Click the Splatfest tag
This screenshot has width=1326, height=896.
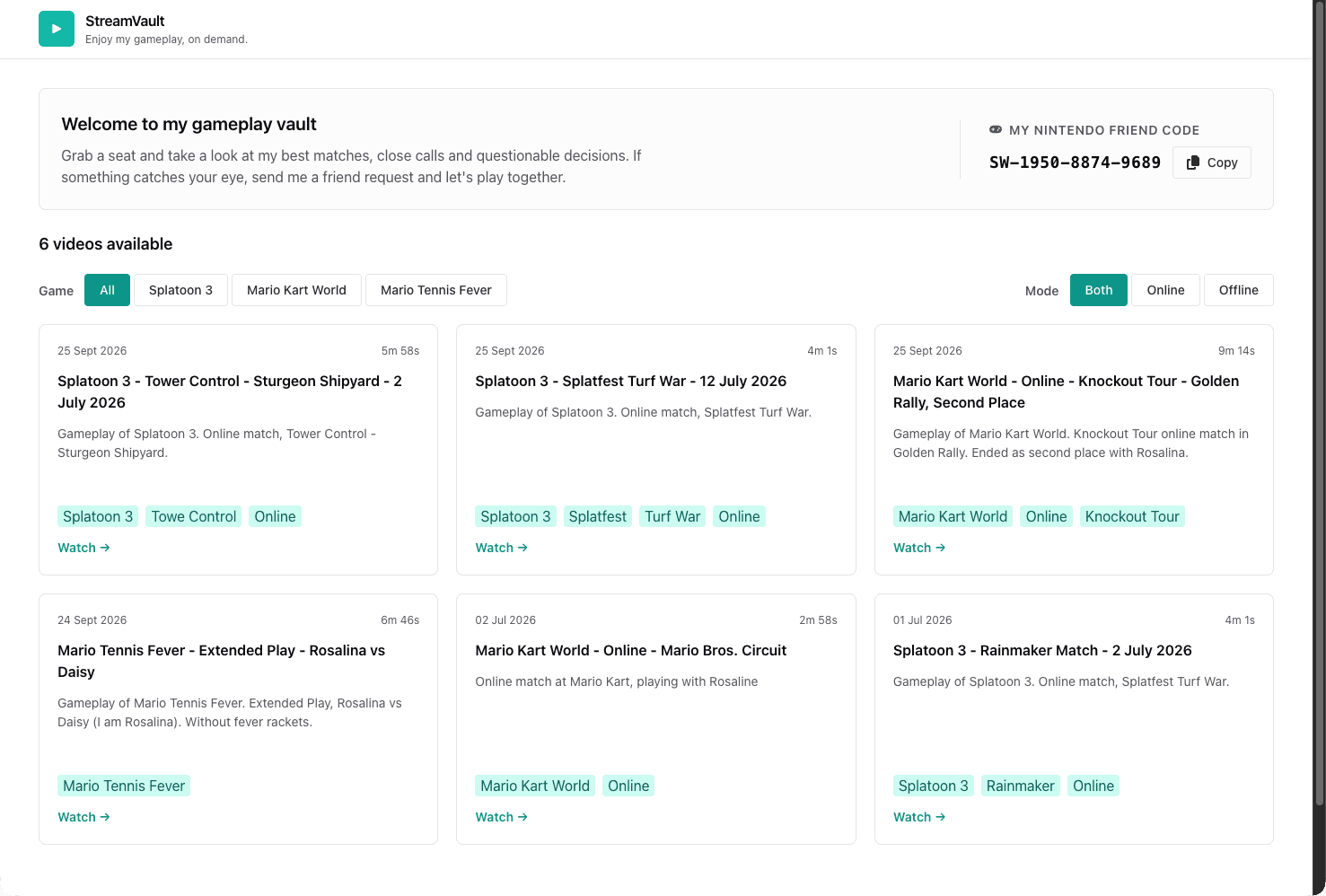598,516
